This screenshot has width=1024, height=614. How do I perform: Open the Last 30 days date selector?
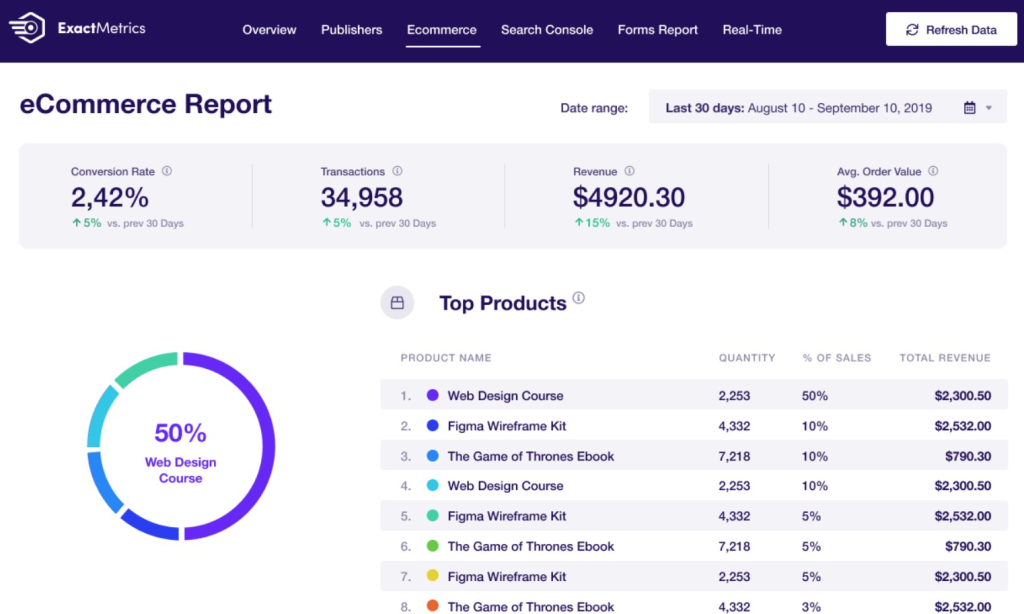[x=798, y=108]
